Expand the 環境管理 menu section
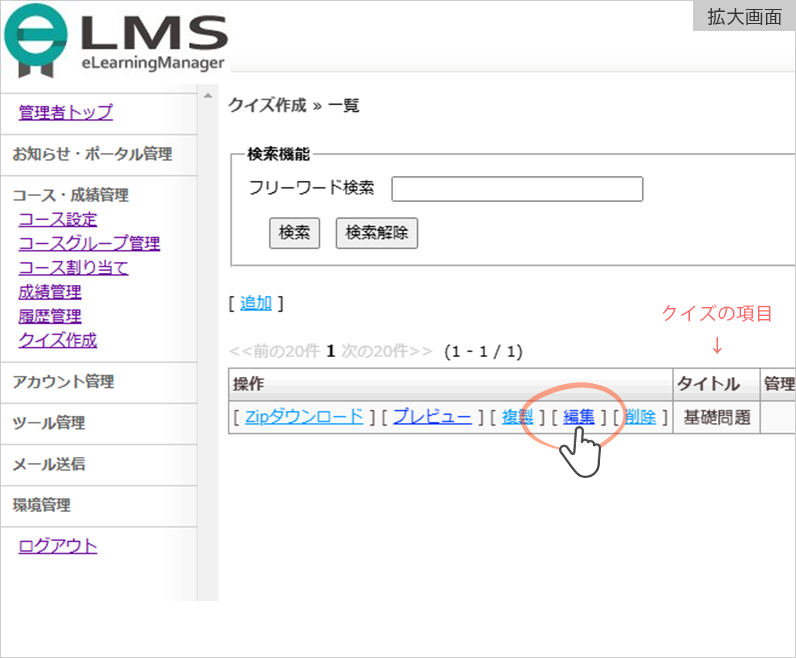Image resolution: width=796 pixels, height=658 pixels. pyautogui.click(x=42, y=505)
